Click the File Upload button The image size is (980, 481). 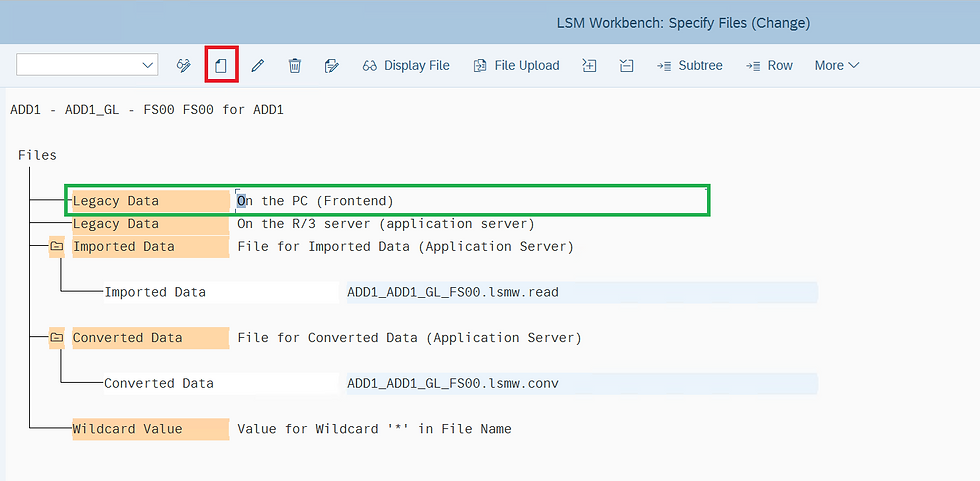[516, 65]
